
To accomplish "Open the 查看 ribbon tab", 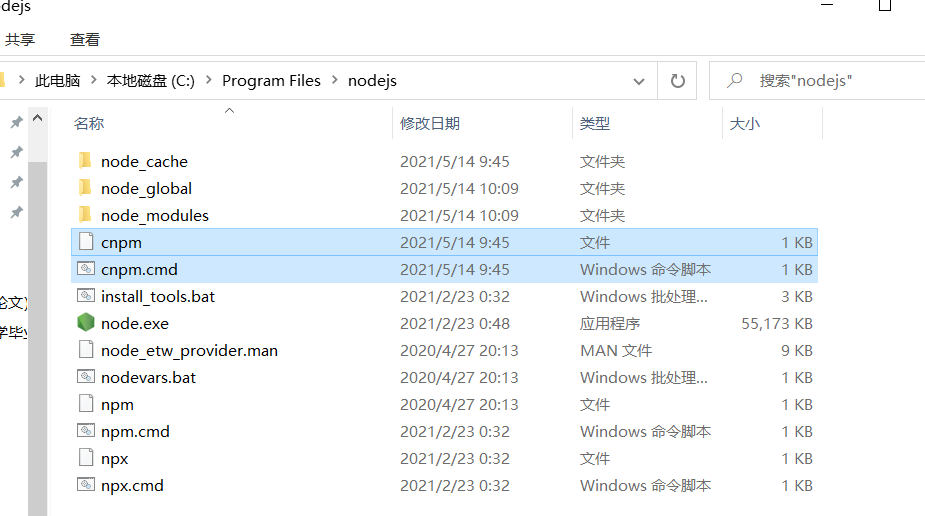I will 85,40.
